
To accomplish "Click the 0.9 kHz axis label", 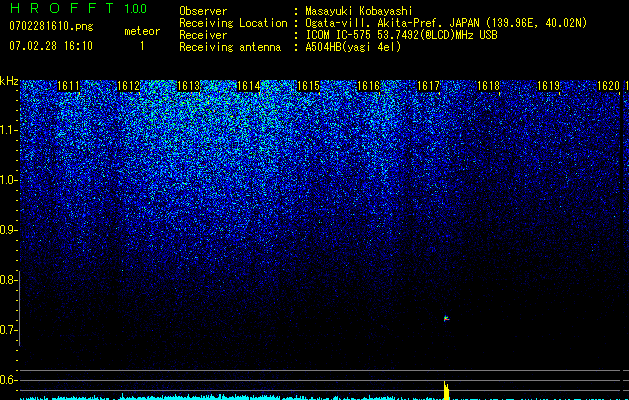I will (x=8, y=230).
